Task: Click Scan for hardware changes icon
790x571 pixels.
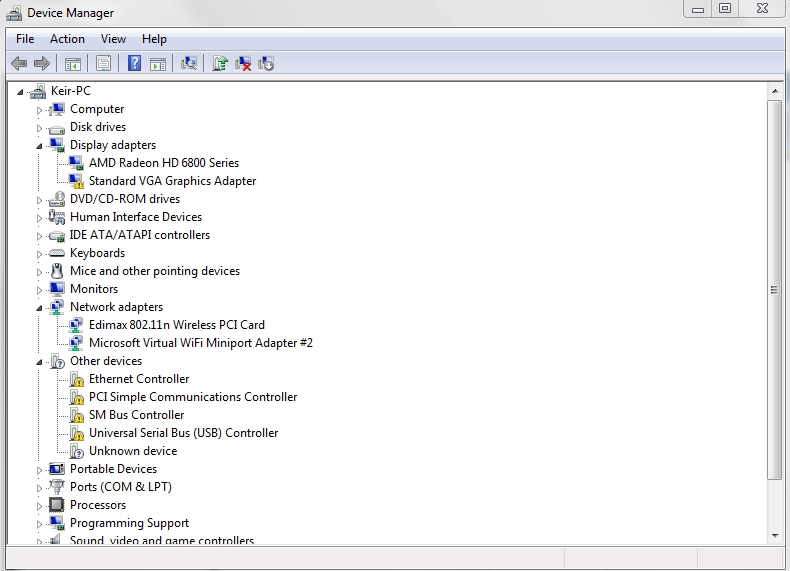Action: pyautogui.click(x=188, y=64)
